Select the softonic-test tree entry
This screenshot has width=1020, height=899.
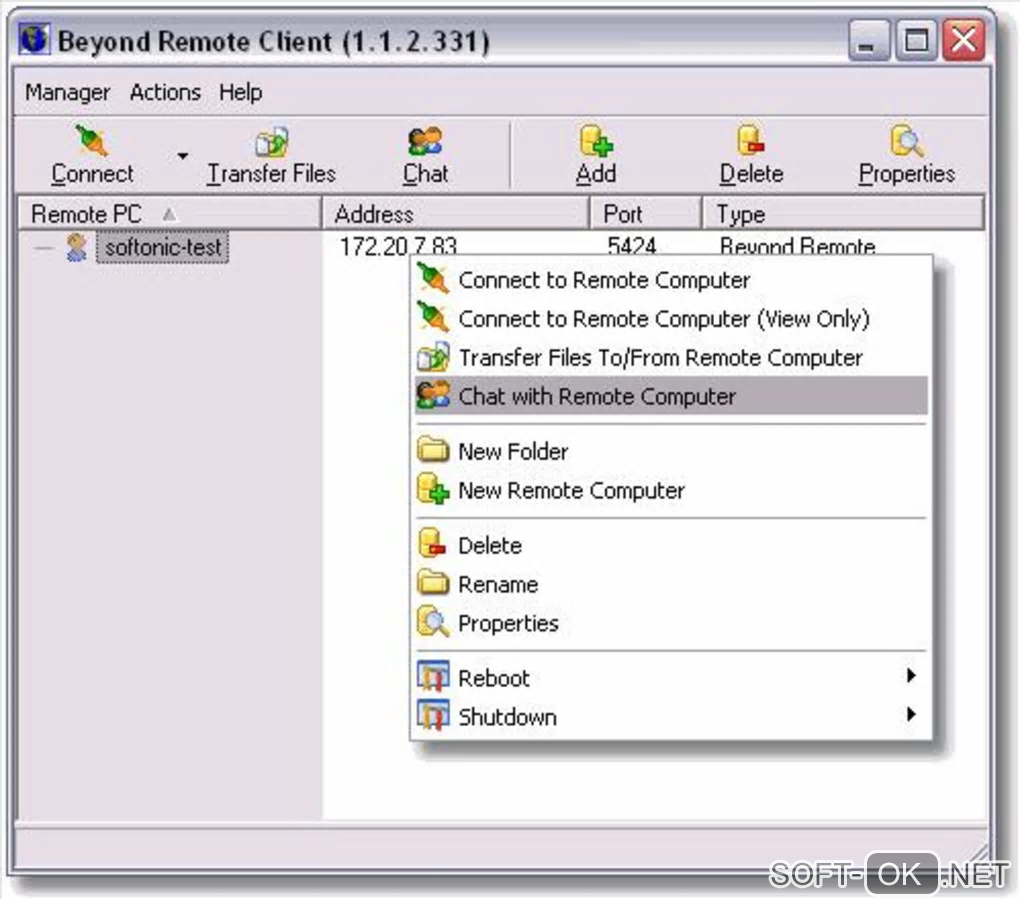tap(163, 247)
